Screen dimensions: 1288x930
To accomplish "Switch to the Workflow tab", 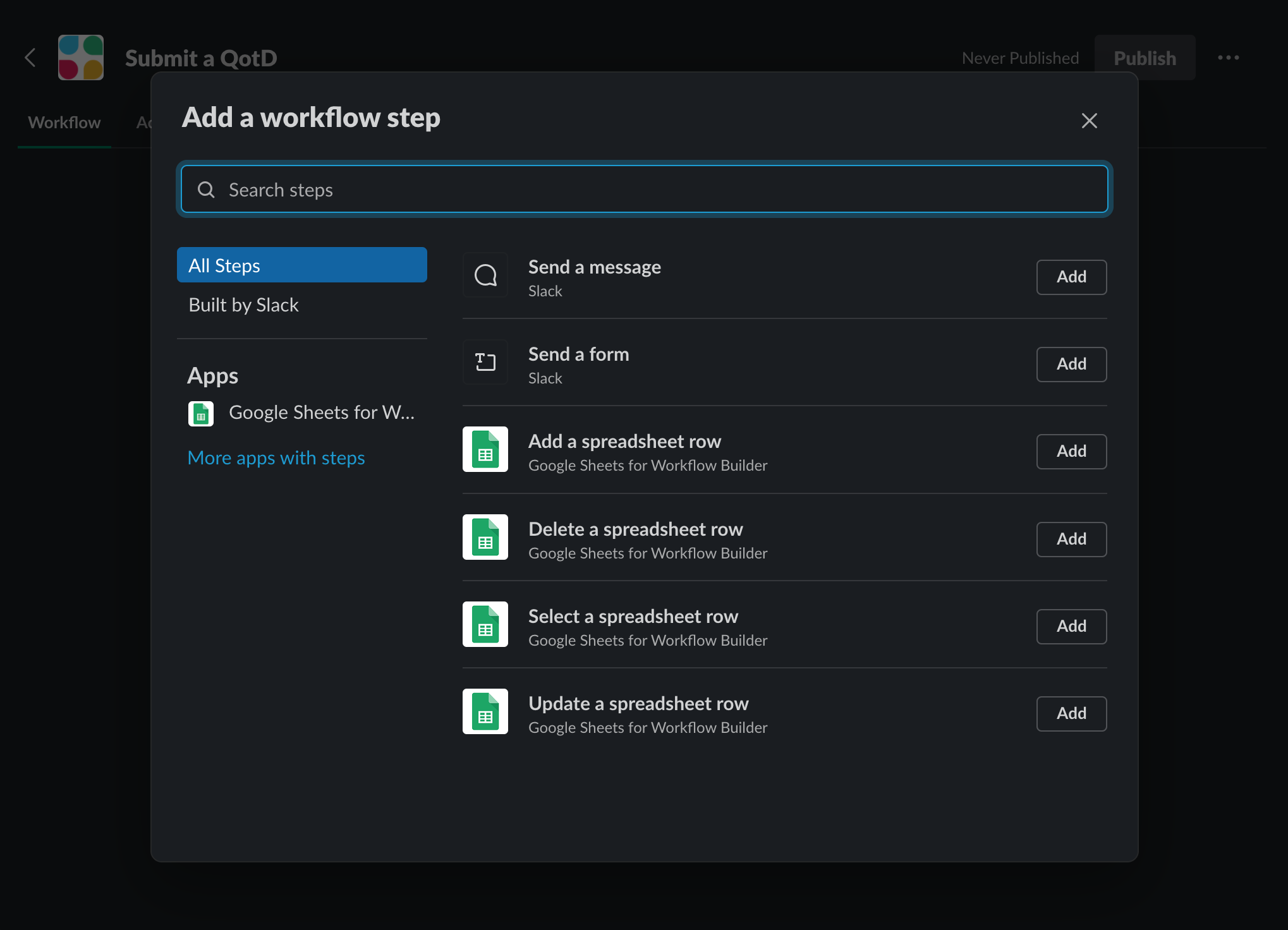I will [64, 123].
